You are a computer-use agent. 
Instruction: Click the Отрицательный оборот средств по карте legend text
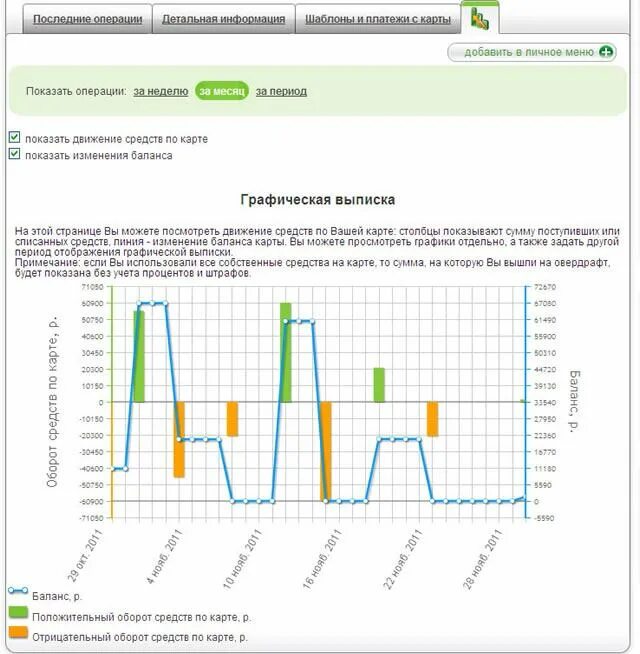coord(140,637)
